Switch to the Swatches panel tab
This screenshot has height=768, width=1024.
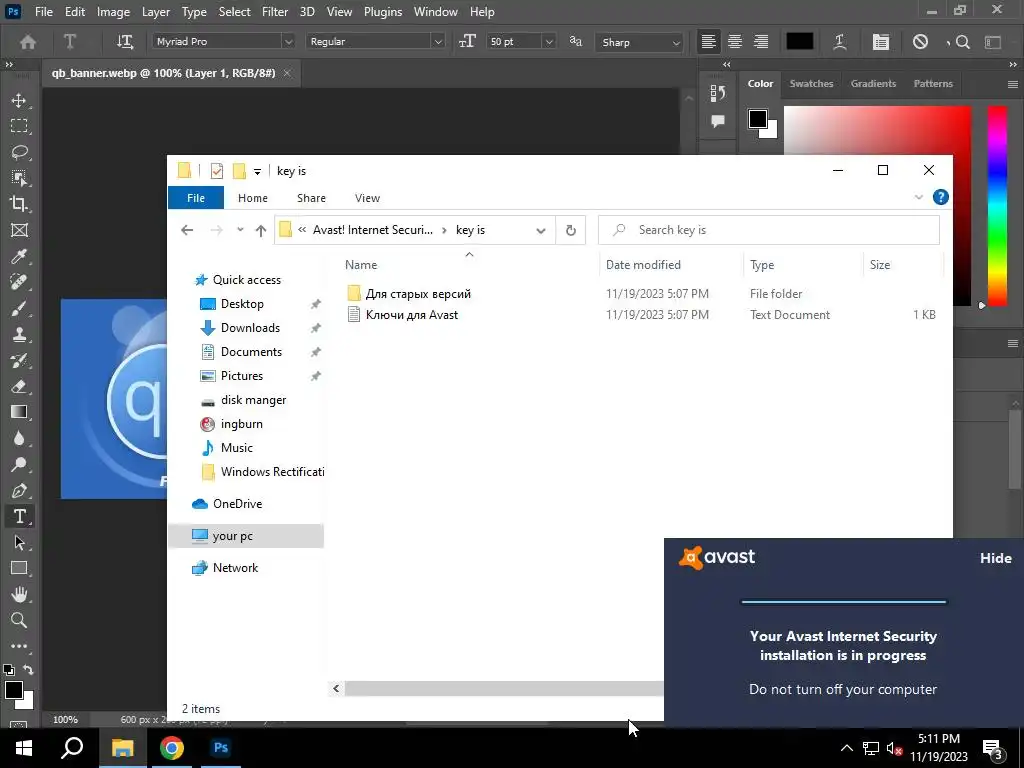811,84
